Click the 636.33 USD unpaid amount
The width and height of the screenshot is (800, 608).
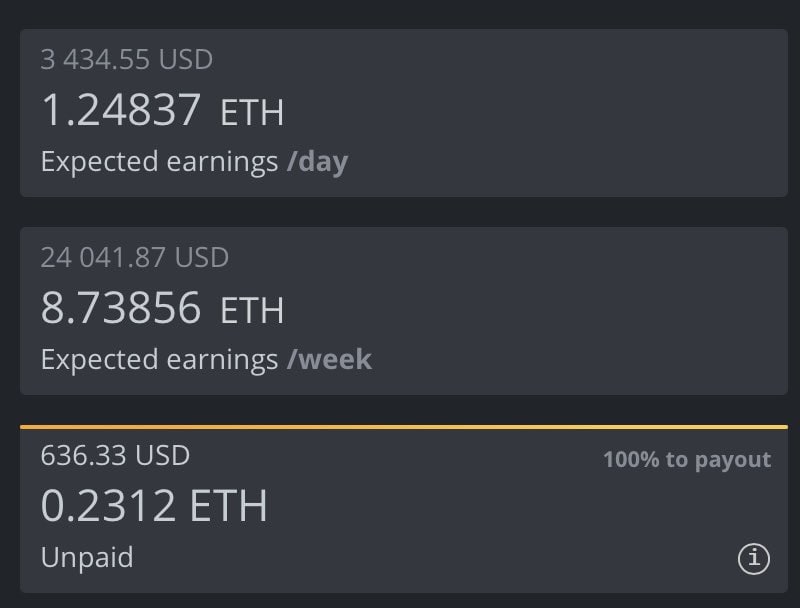(x=115, y=455)
